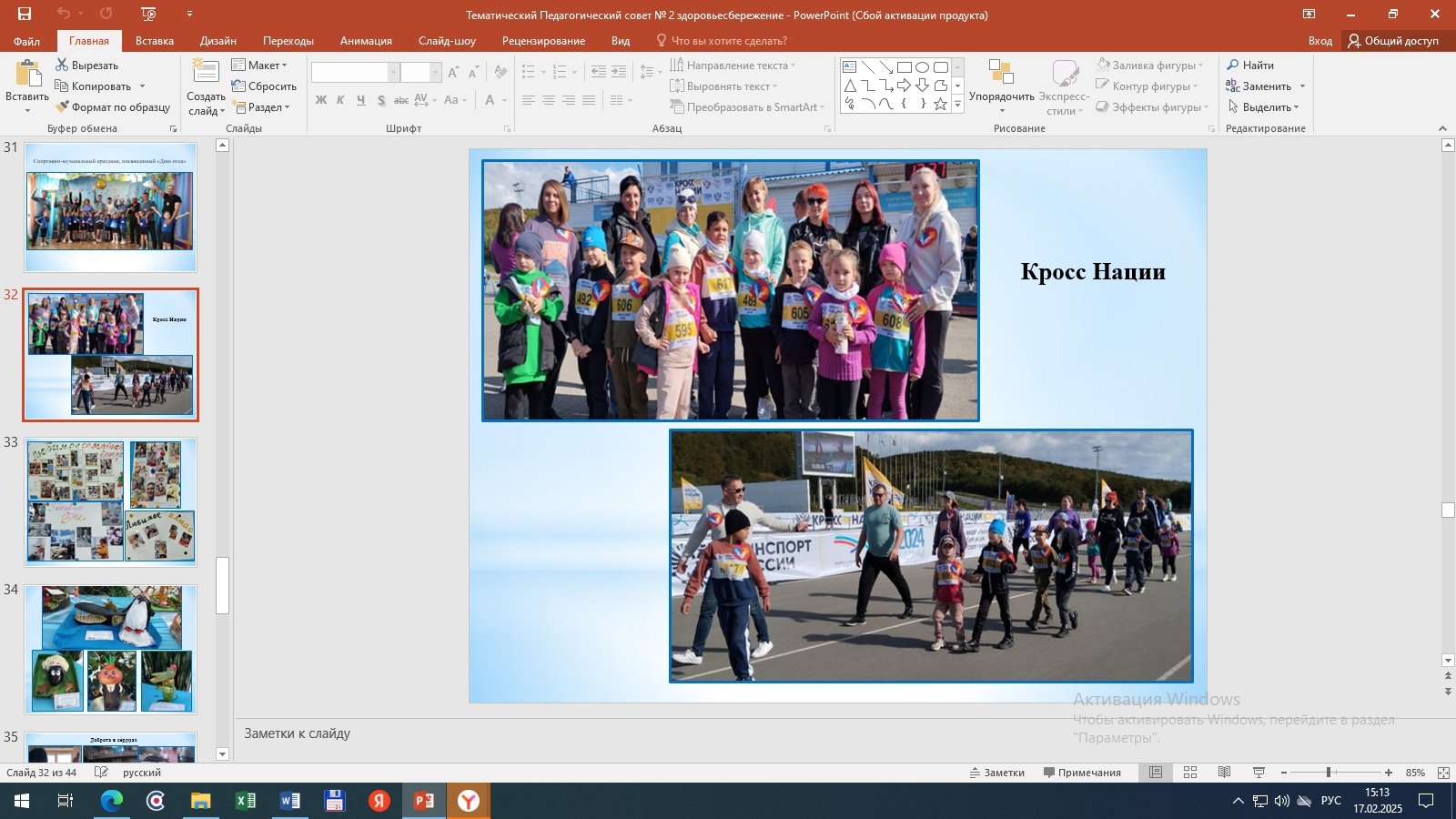Screen dimensions: 1456x819
Task: Clear all formatting icon in the font group
Action: coord(500,72)
